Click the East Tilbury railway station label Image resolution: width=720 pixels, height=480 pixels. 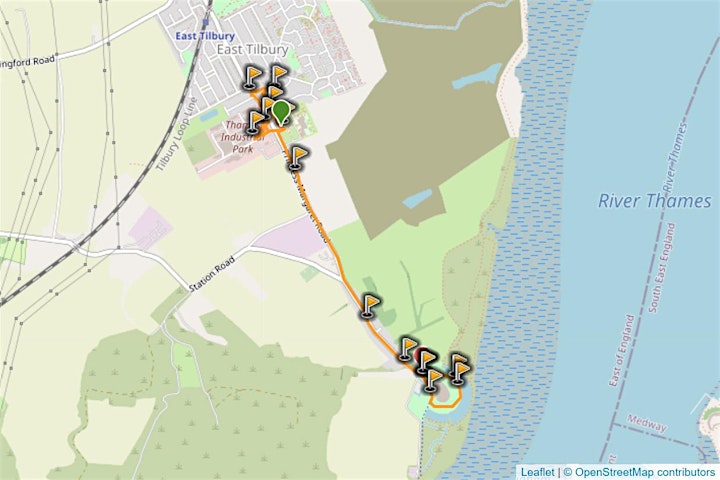coord(205,36)
